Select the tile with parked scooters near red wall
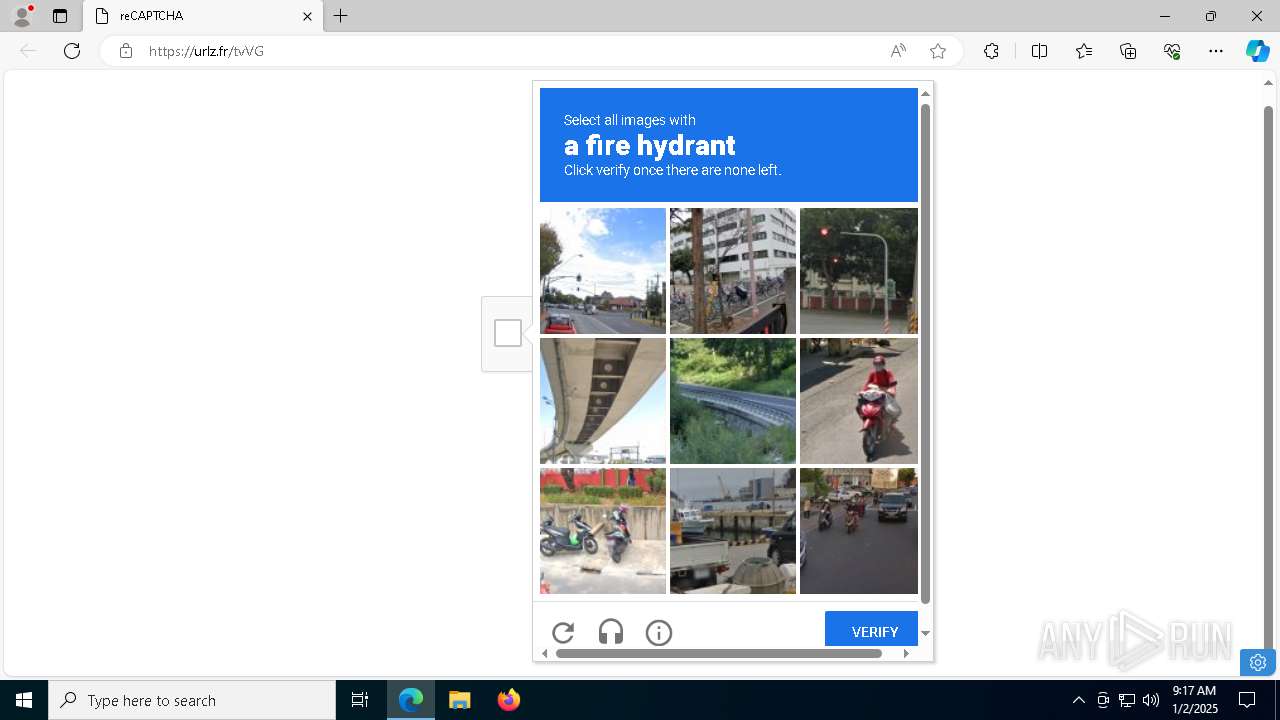Viewport: 1280px width, 720px height. click(603, 531)
